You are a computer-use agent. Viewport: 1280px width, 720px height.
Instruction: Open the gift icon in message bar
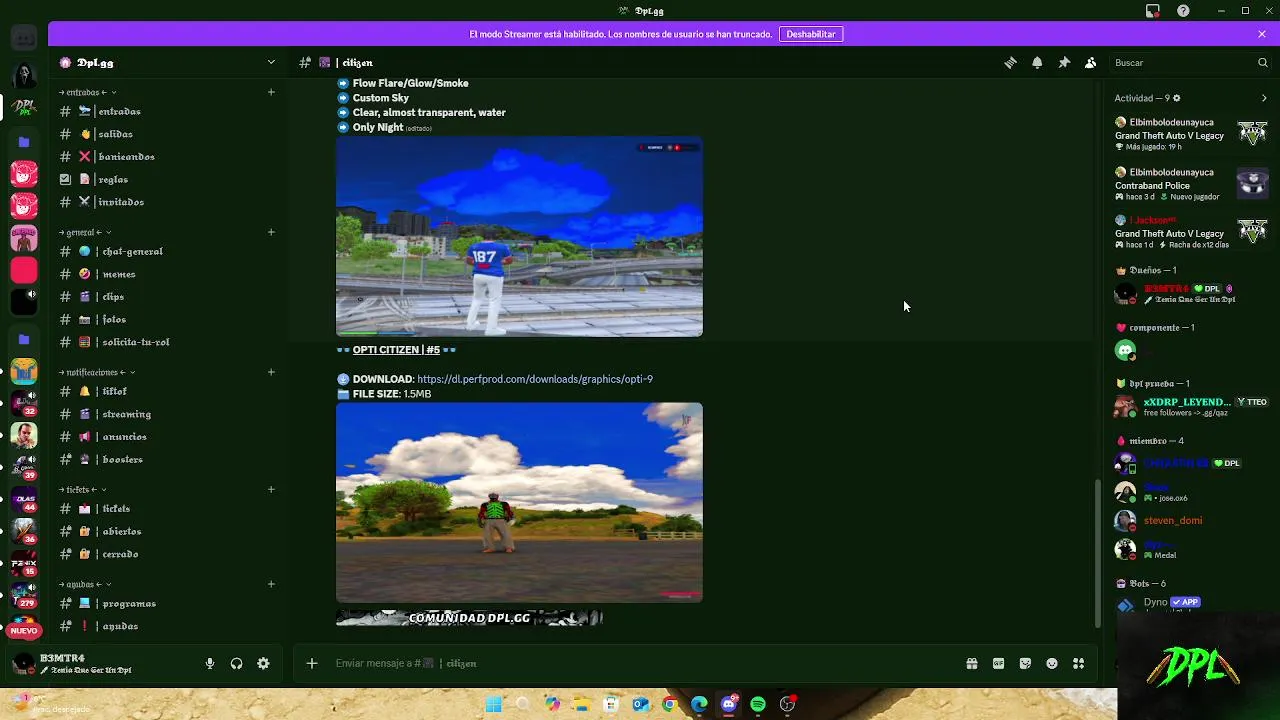point(971,663)
